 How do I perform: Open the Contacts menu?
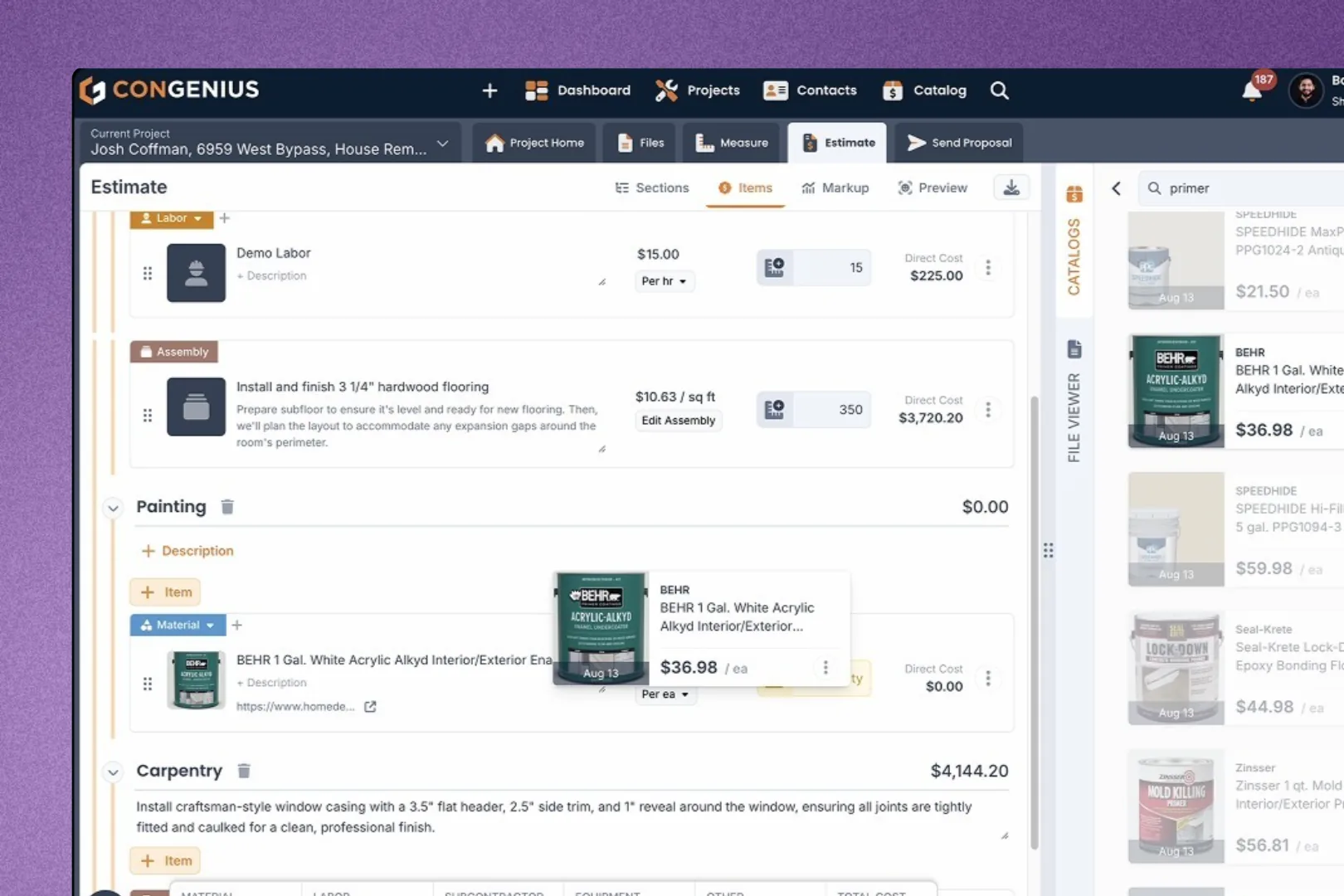tap(811, 90)
